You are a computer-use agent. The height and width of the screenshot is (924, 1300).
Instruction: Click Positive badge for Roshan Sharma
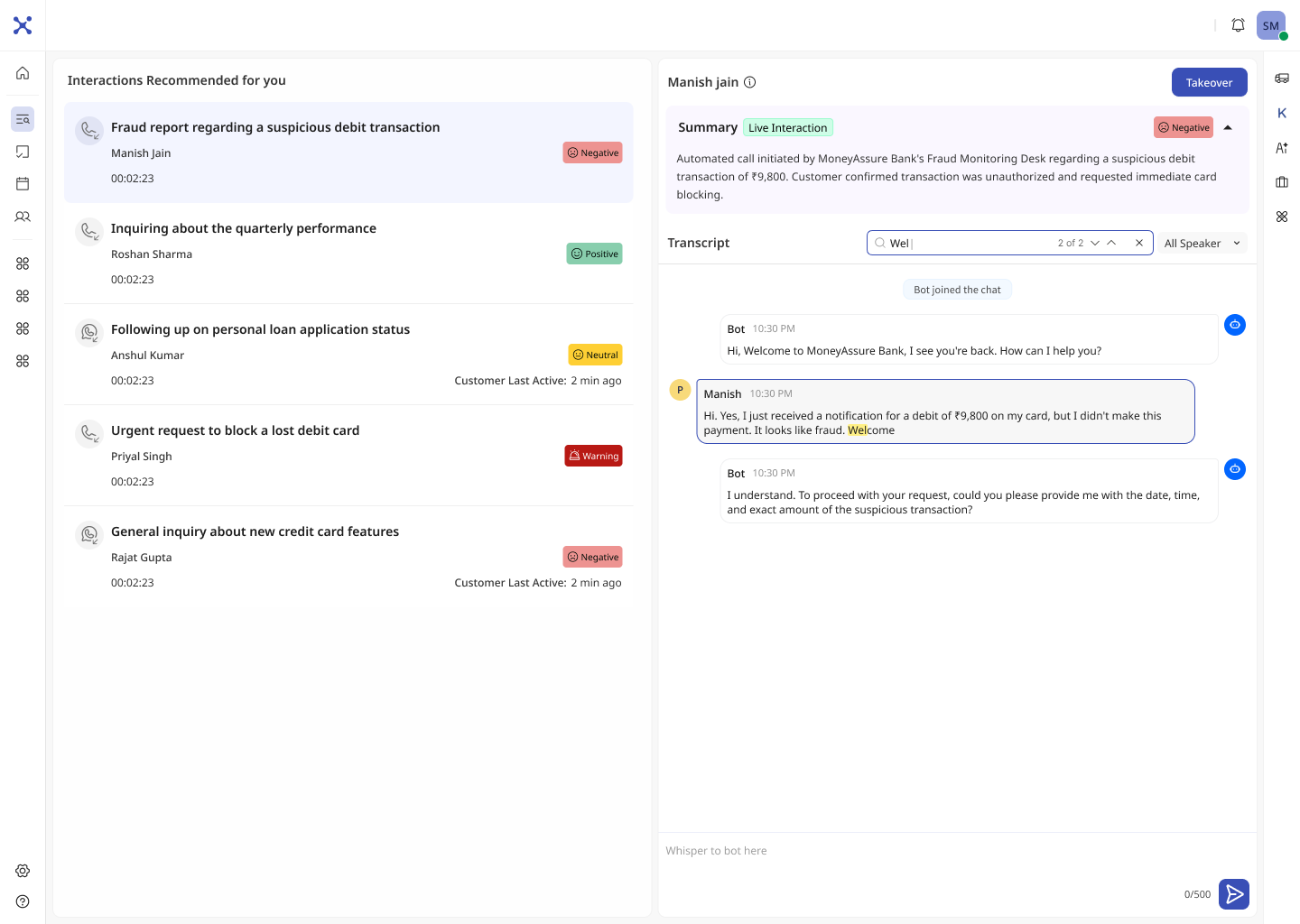[x=595, y=254]
